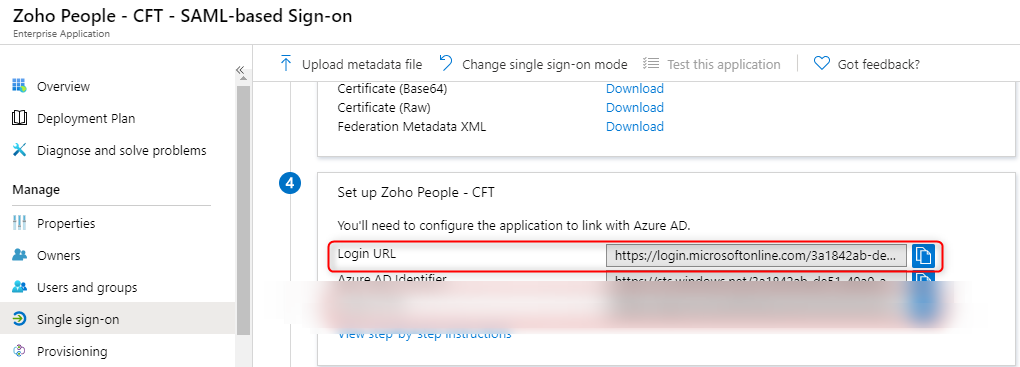
Task: Click the heart icon beside Got feedback
Action: (822, 64)
